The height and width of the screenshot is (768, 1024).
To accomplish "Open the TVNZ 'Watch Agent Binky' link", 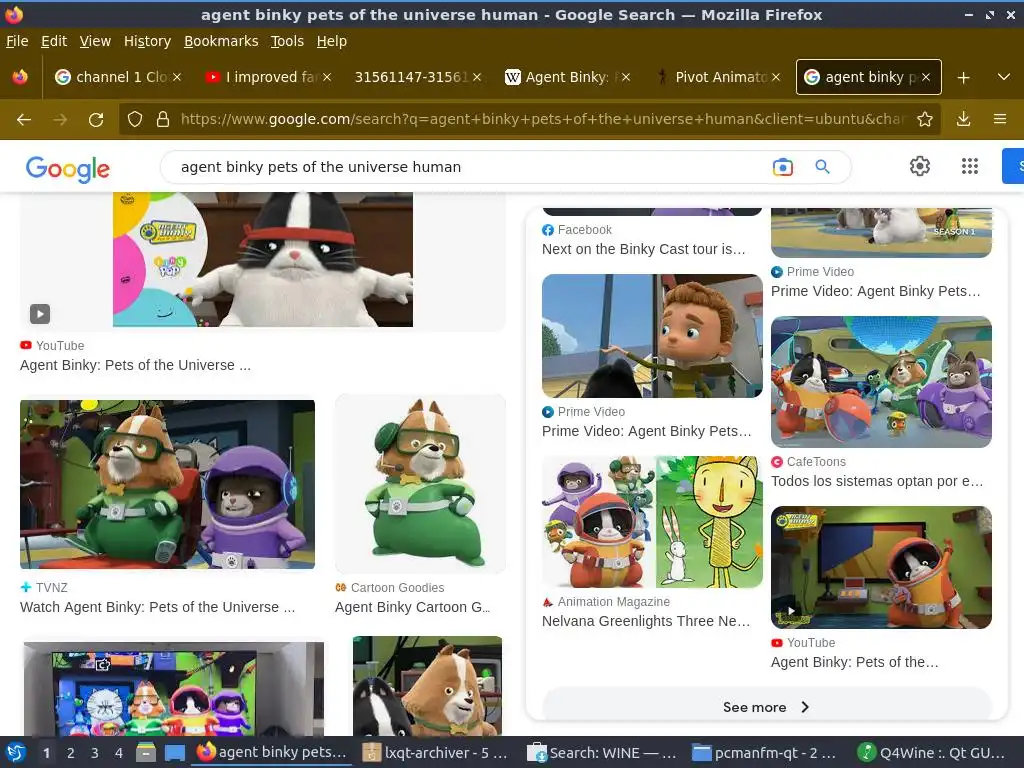I will coord(157,607).
